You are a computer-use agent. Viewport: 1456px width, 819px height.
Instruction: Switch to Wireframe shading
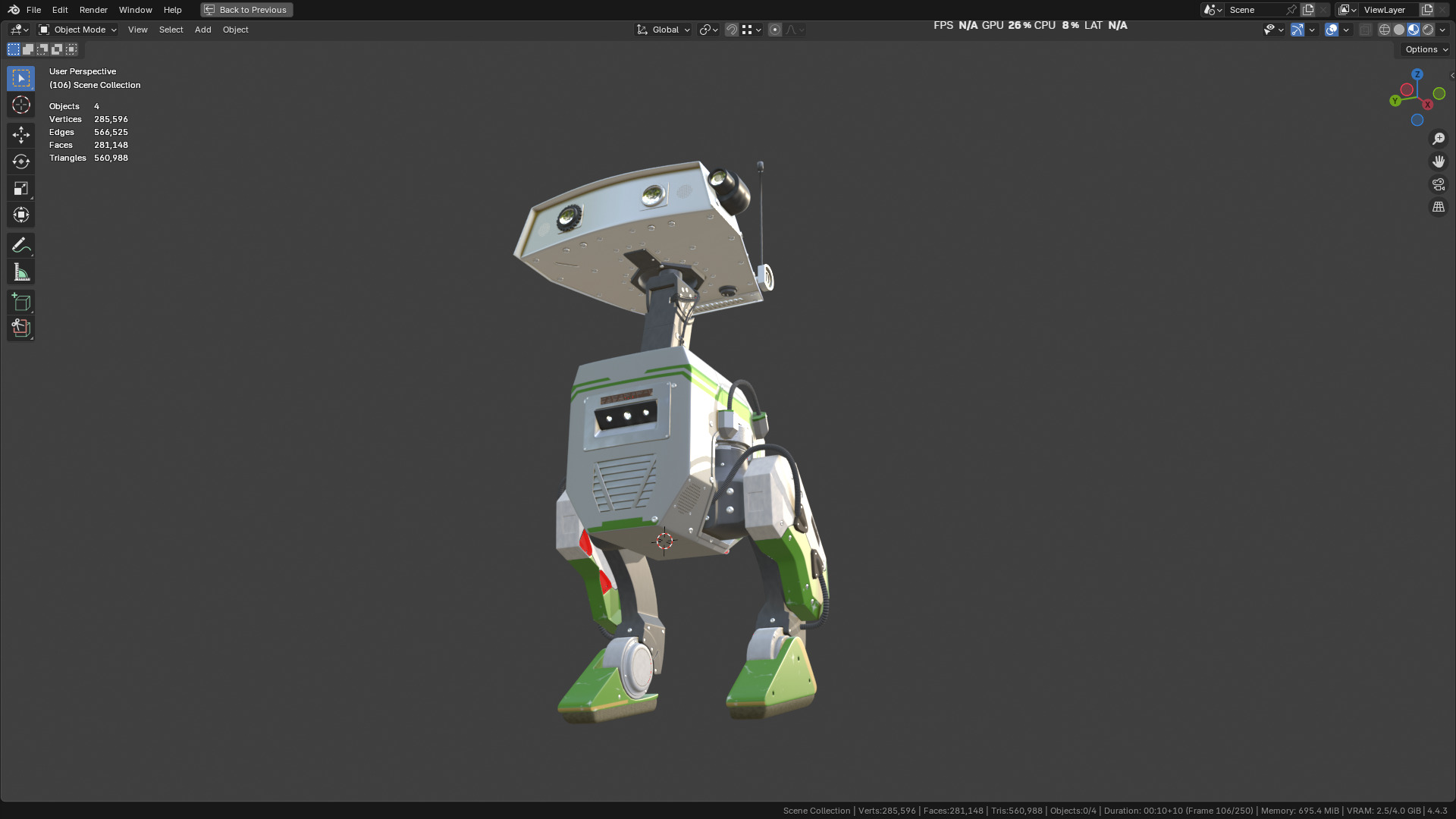coord(1385,30)
